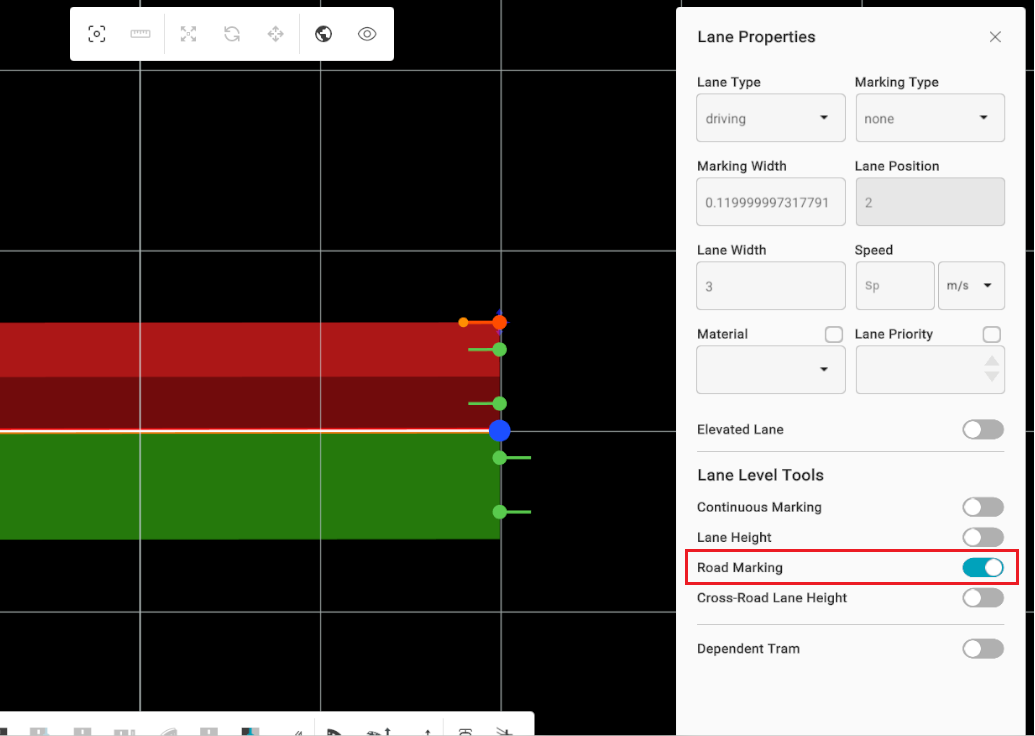This screenshot has height=736, width=1035.
Task: Click the scale expand-arrows tool icon
Action: 188,34
